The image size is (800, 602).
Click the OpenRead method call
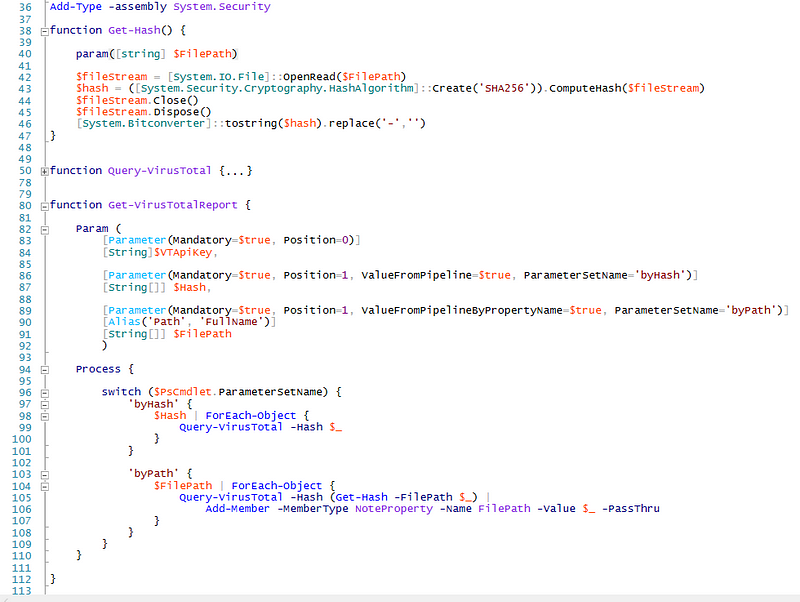click(309, 77)
